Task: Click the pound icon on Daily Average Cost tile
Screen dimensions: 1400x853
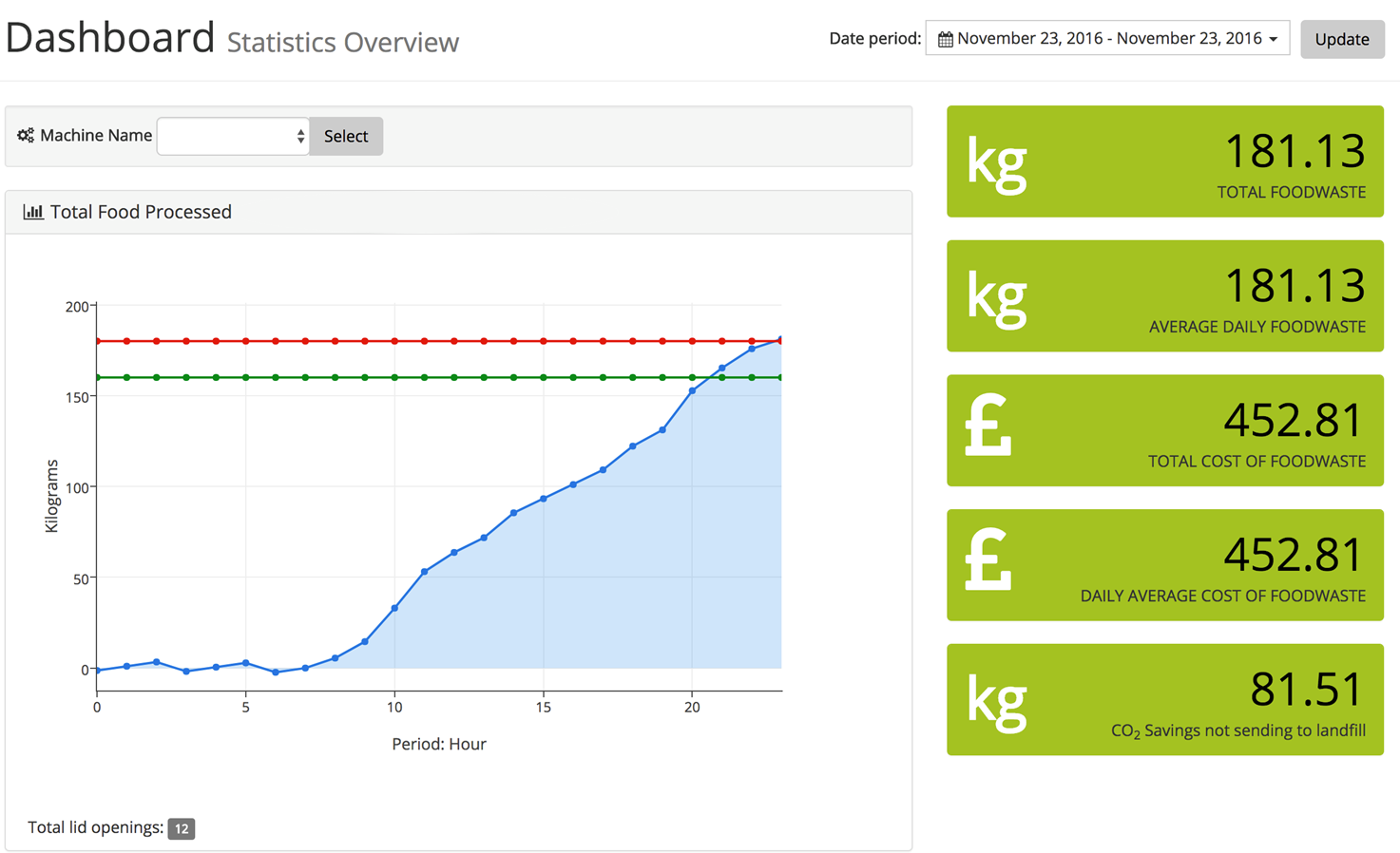Action: tap(988, 562)
